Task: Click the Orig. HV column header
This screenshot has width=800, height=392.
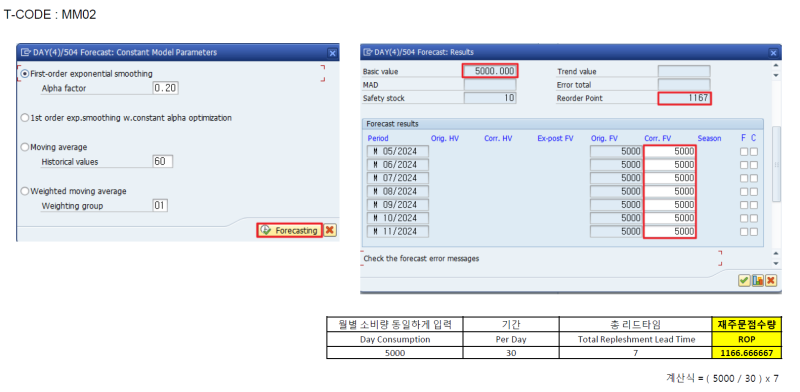Action: click(x=445, y=138)
